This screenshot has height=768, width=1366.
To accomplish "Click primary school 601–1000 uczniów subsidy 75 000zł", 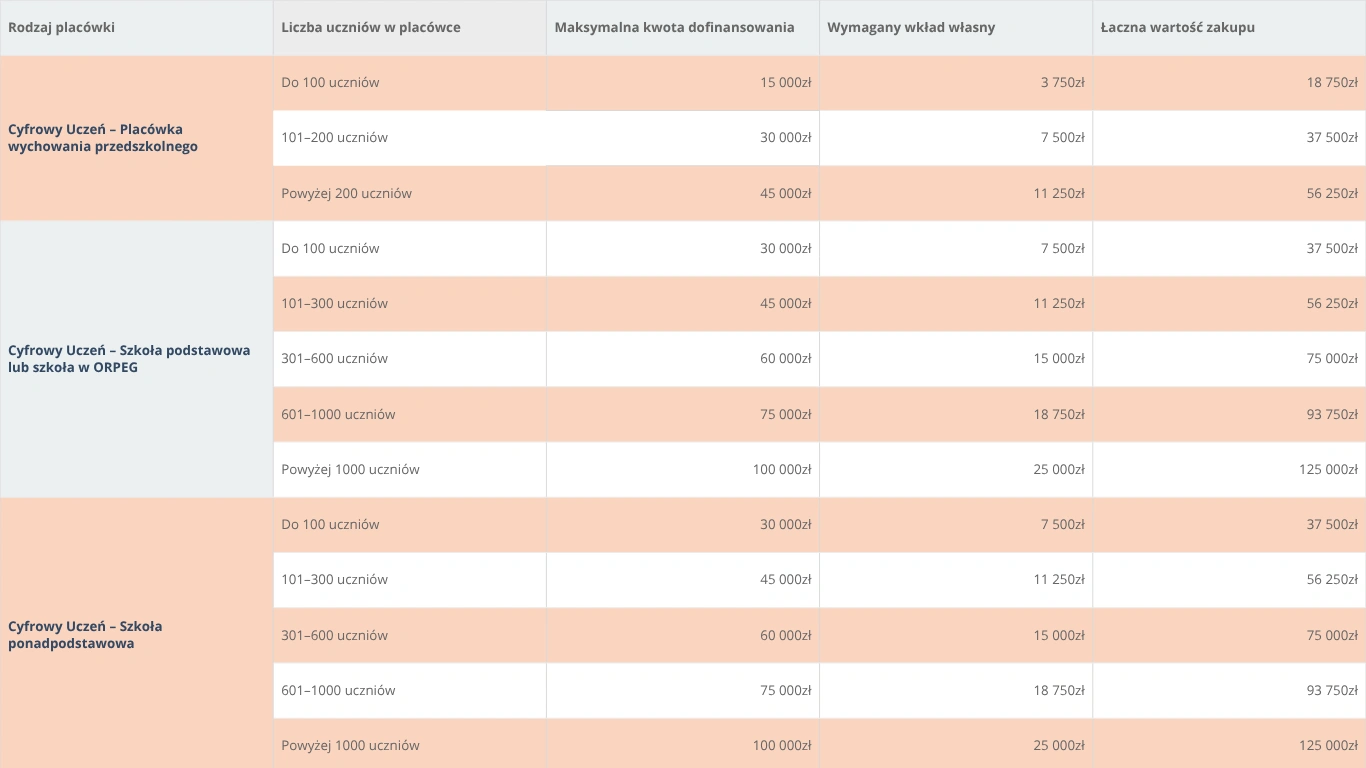I will [x=683, y=414].
